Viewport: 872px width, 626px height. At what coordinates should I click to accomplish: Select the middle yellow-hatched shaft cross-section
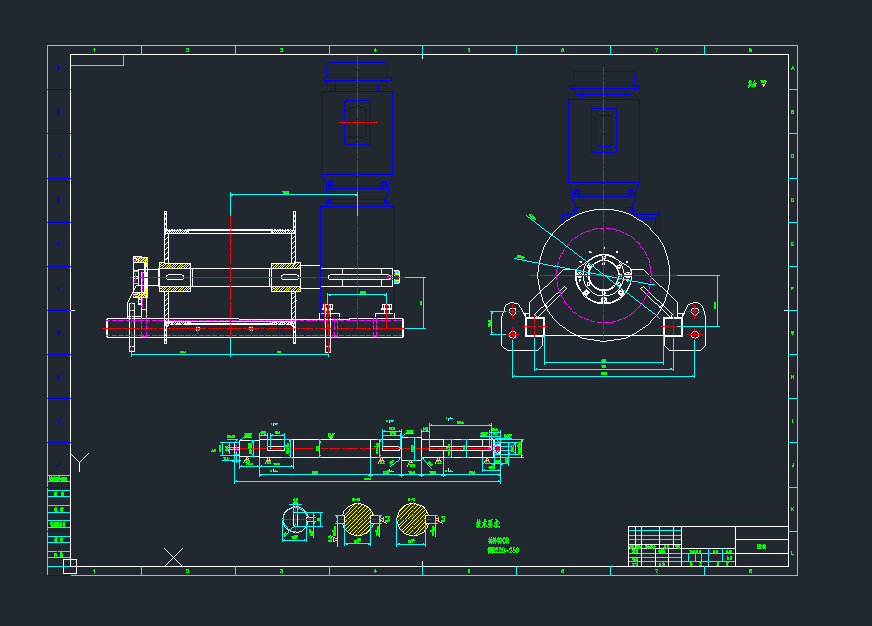[x=356, y=519]
